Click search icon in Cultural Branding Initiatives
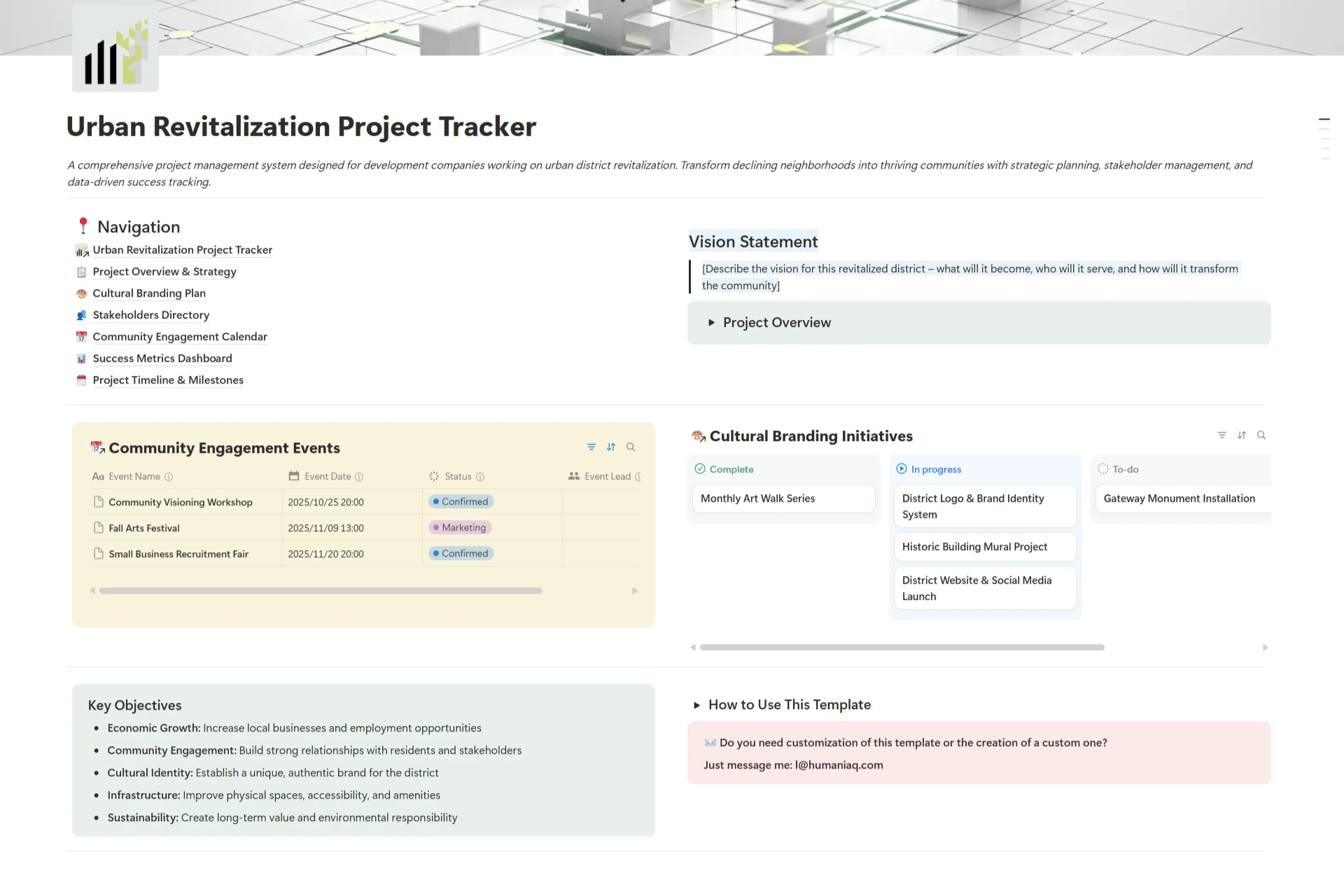This screenshot has width=1344, height=896. point(1261,435)
